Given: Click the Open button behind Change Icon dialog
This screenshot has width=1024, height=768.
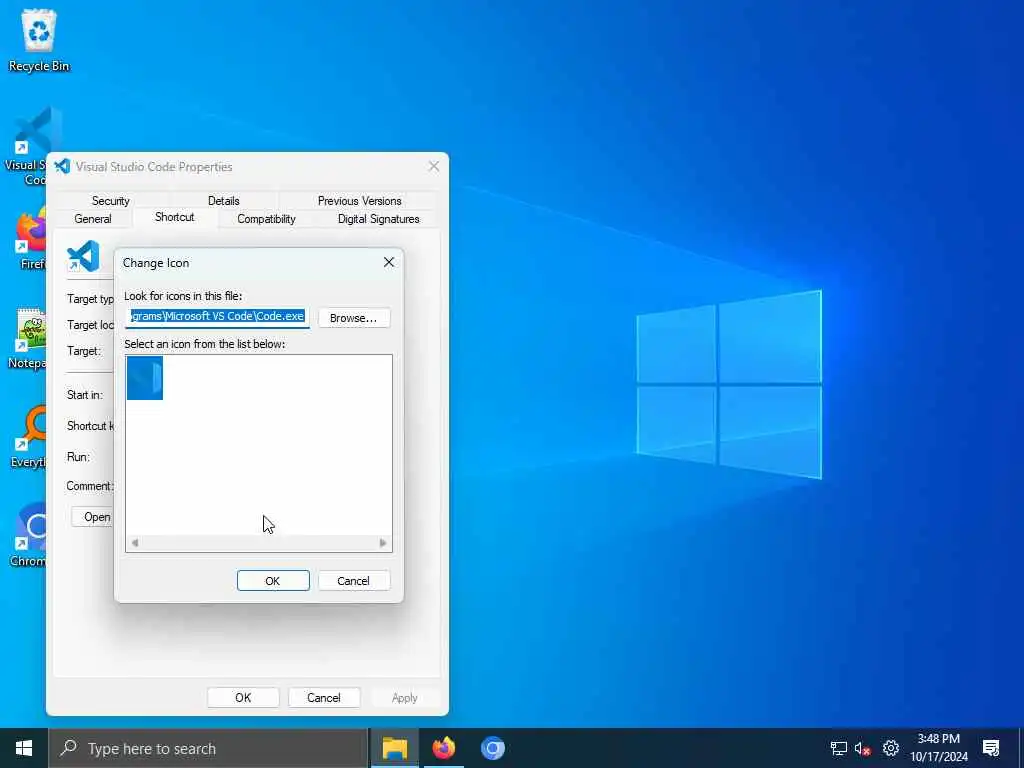Looking at the screenshot, I should point(92,517).
